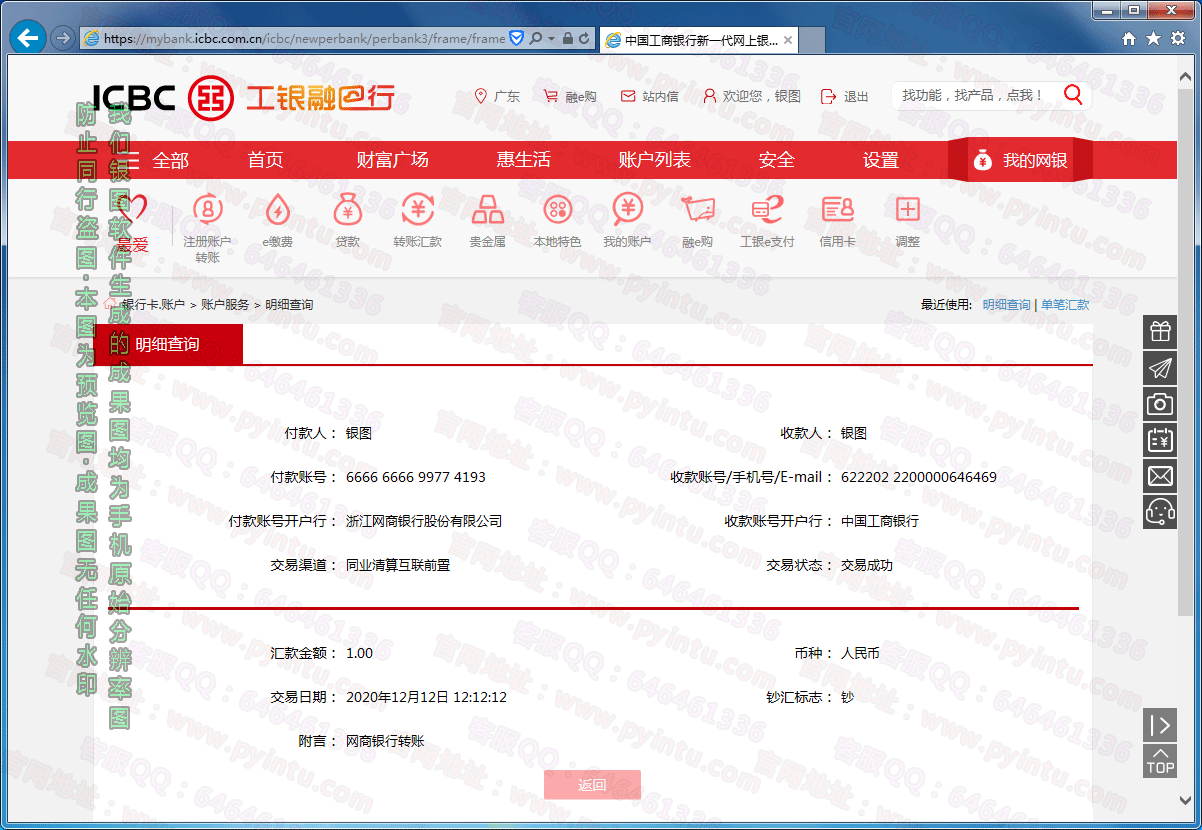
Task: Open the 账户列表 menu item
Action: tap(655, 160)
